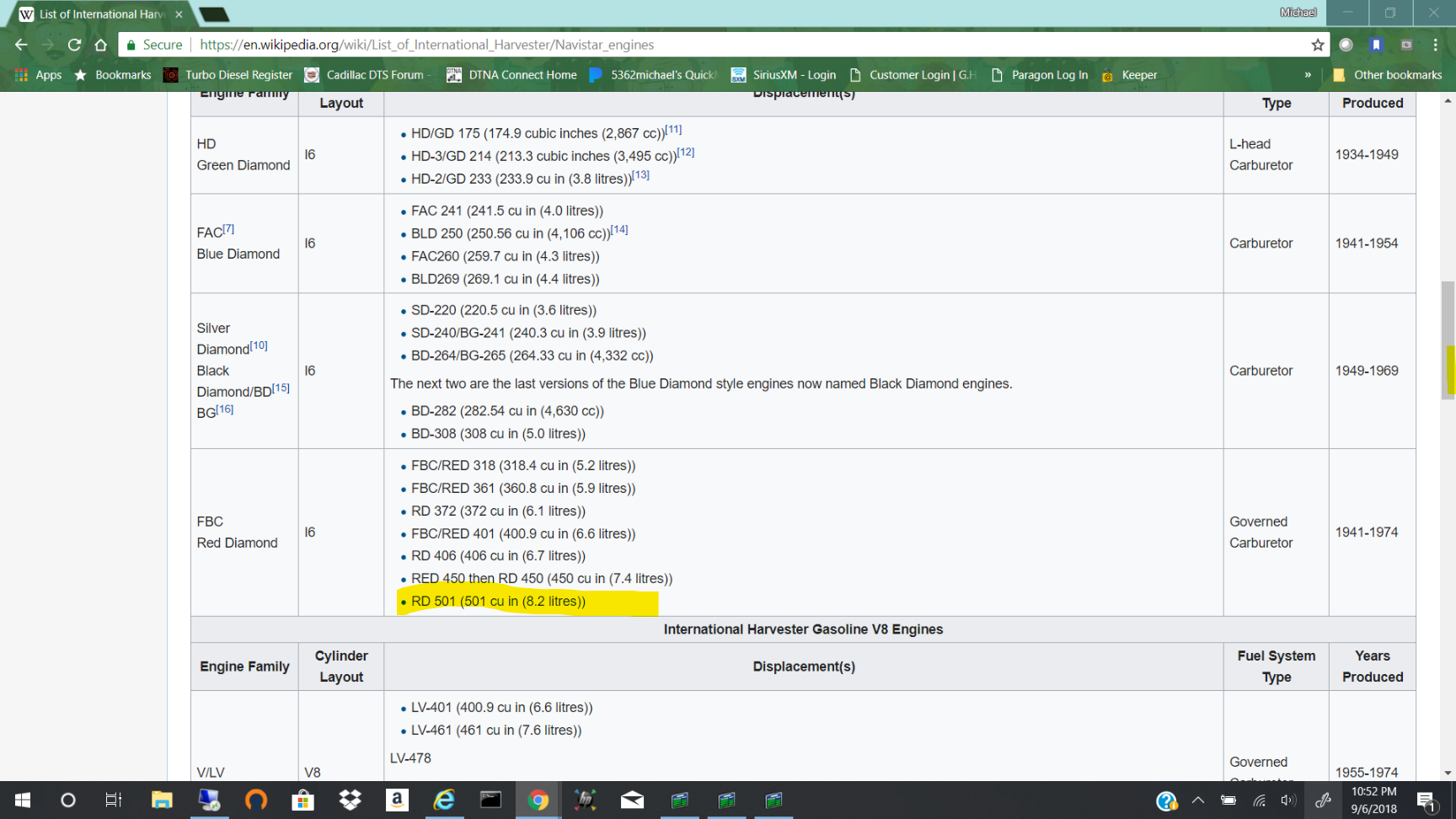The width and height of the screenshot is (1456, 819).
Task: Open battery status in system tray
Action: 1228,800
